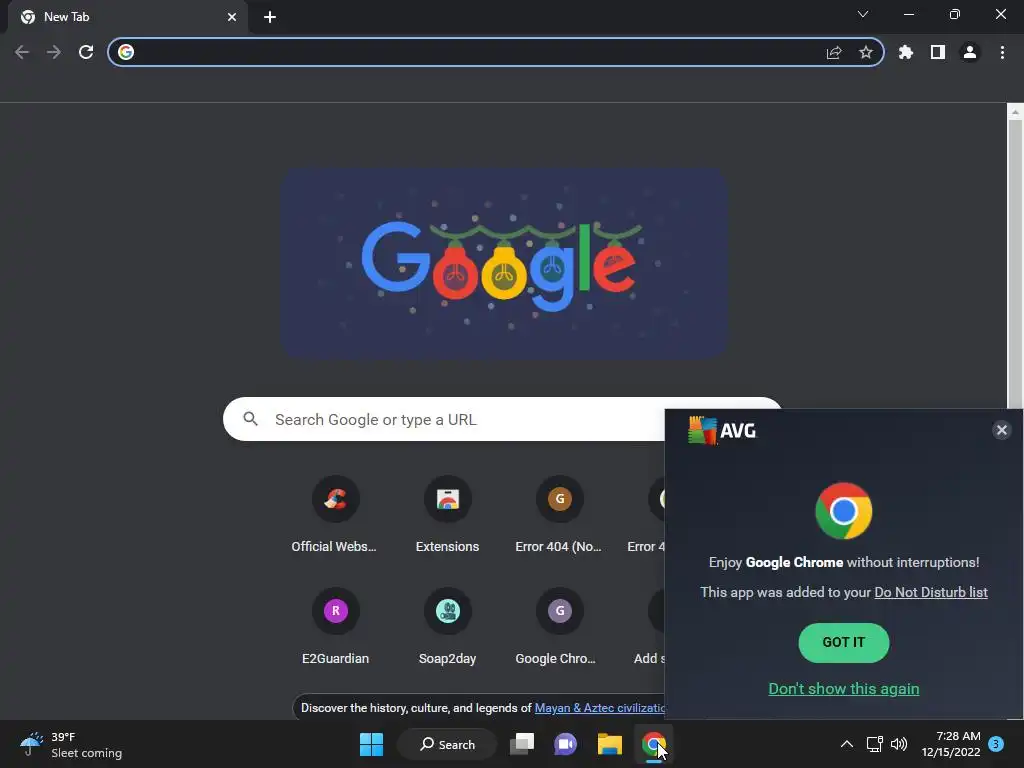This screenshot has width=1024, height=768.
Task: Open a new tab with the plus button
Action: pos(270,17)
